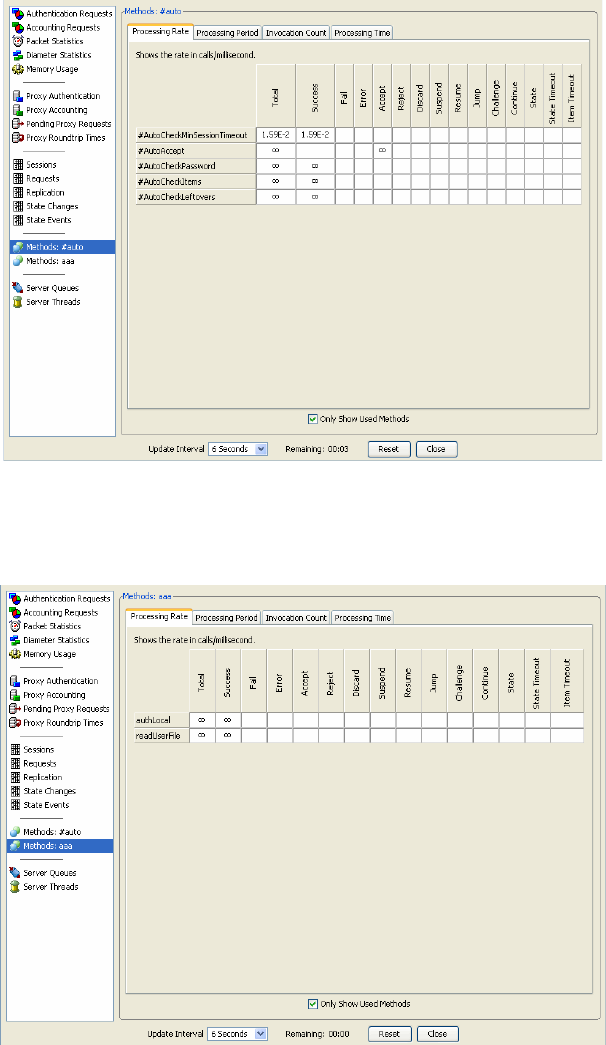Viewport: 606px width, 1045px height.
Task: Click the Server Queues icon in the aaa window
Action: coord(15,873)
